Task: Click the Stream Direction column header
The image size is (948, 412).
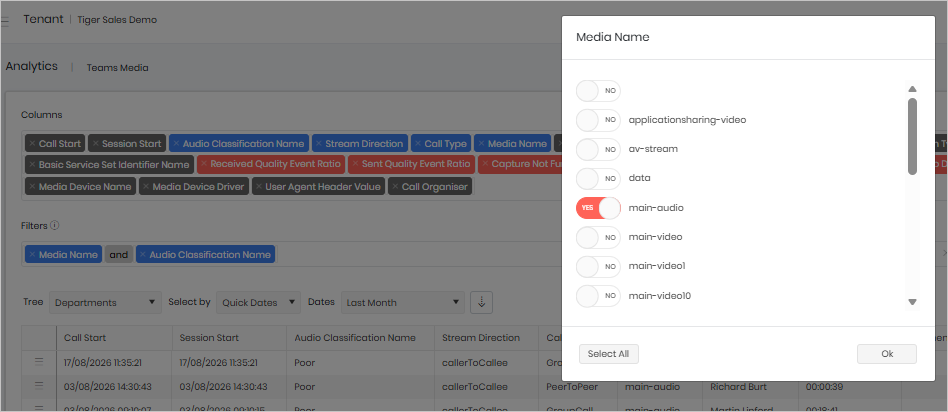Action: pyautogui.click(x=486, y=338)
